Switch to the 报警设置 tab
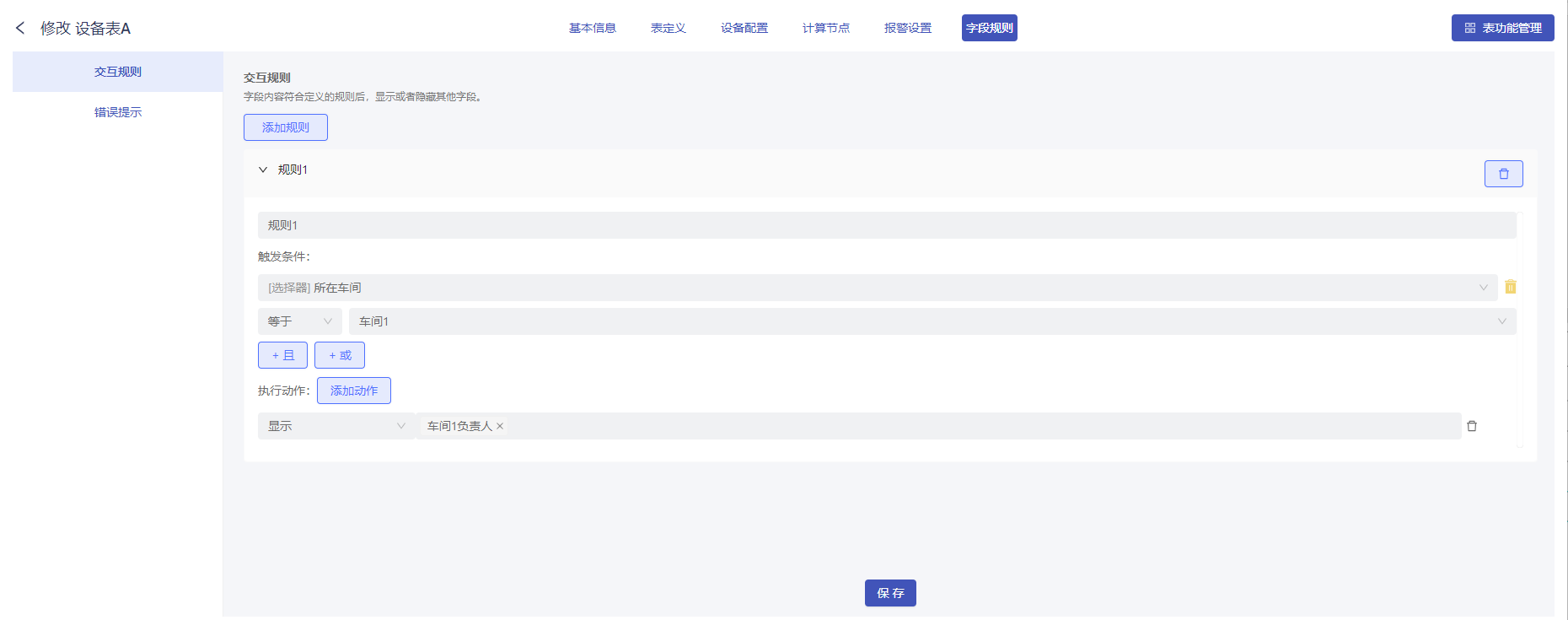The image size is (1568, 620). [908, 28]
